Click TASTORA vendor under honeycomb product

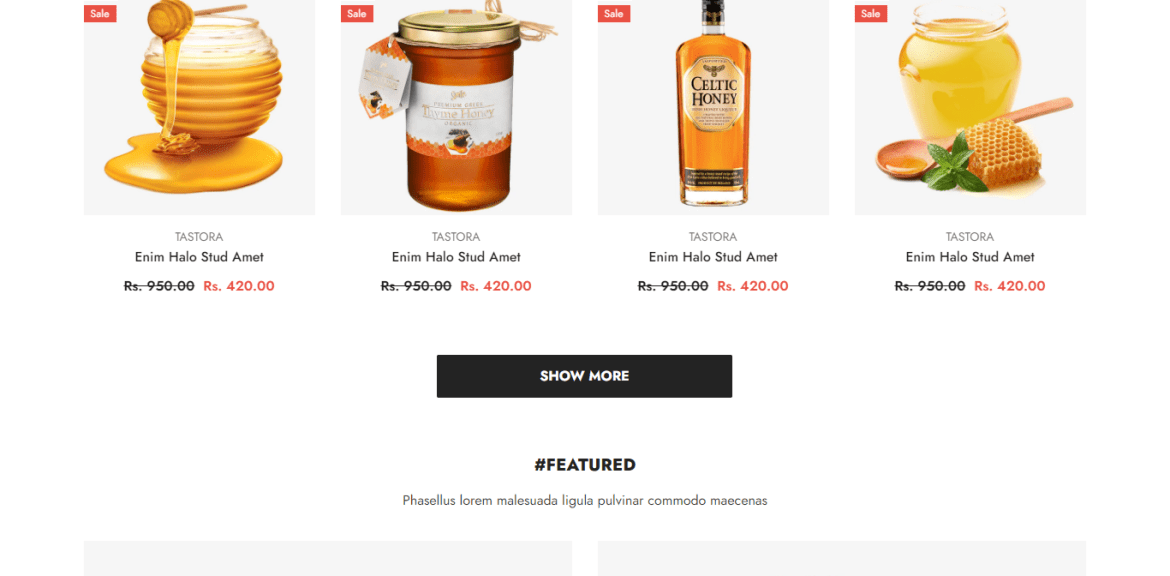970,237
